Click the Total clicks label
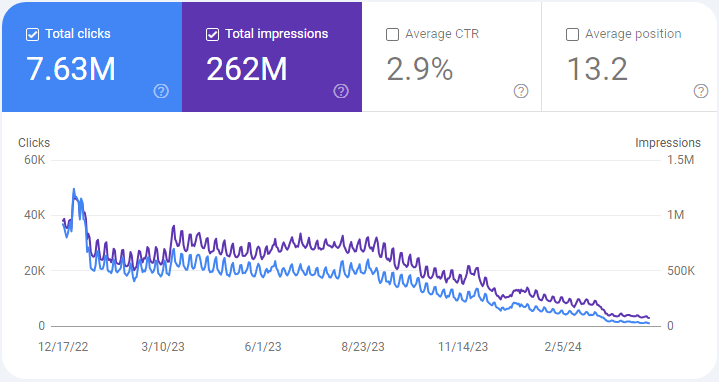 pos(78,34)
